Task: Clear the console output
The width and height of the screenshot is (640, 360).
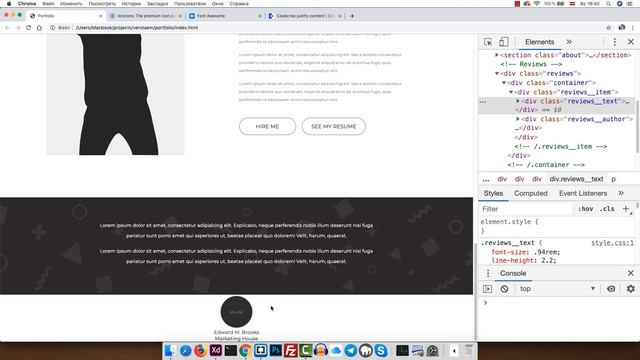Action: (504, 289)
